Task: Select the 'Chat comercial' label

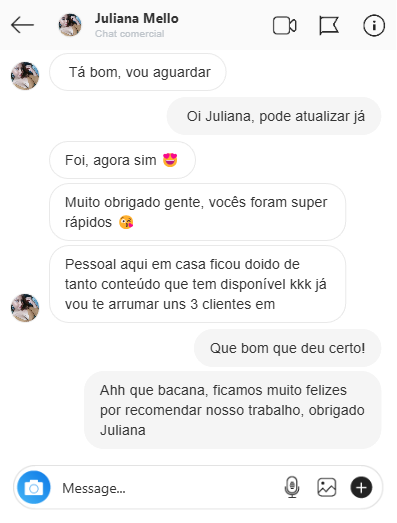Action: pos(129,34)
